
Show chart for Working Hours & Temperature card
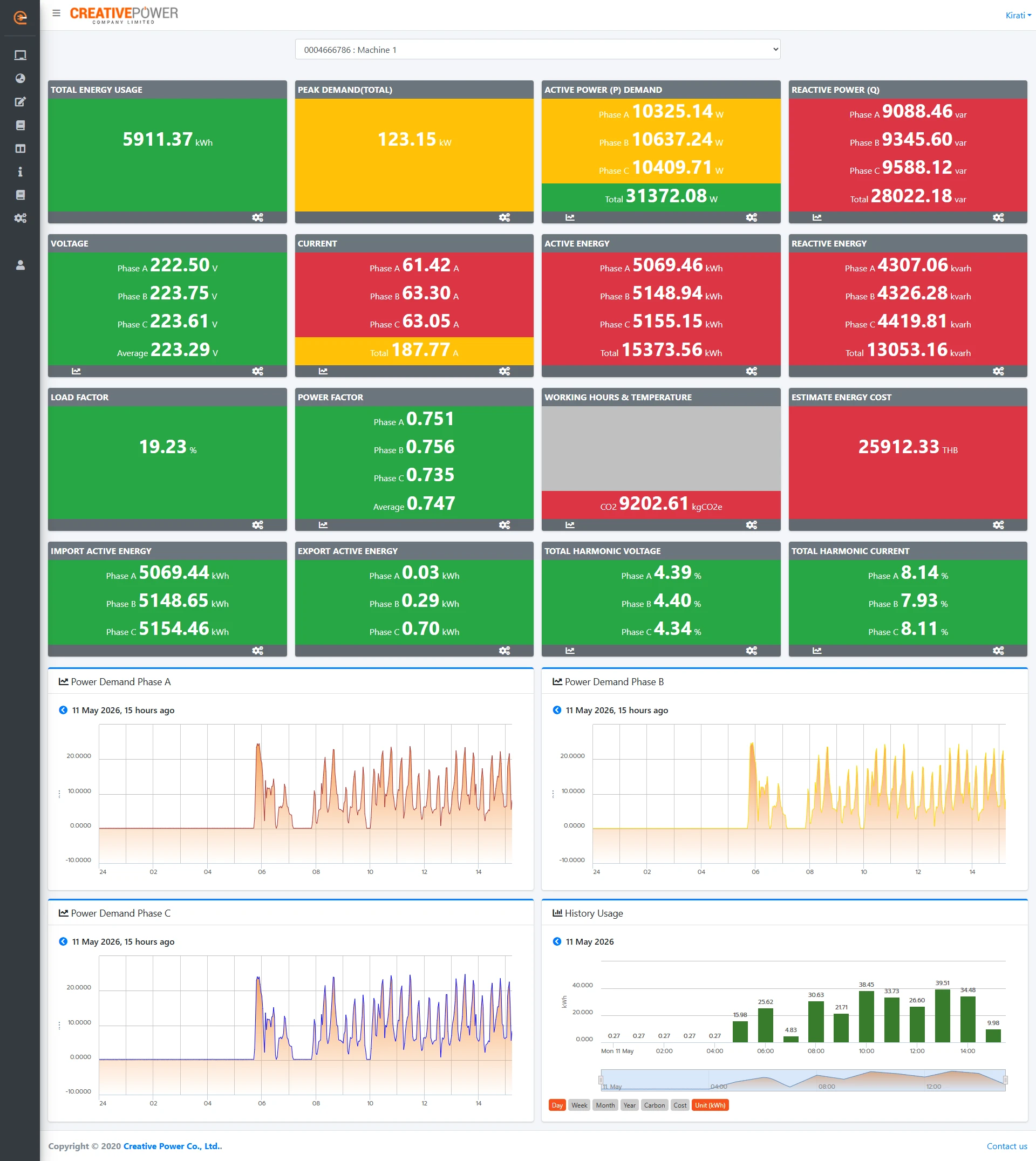click(570, 525)
